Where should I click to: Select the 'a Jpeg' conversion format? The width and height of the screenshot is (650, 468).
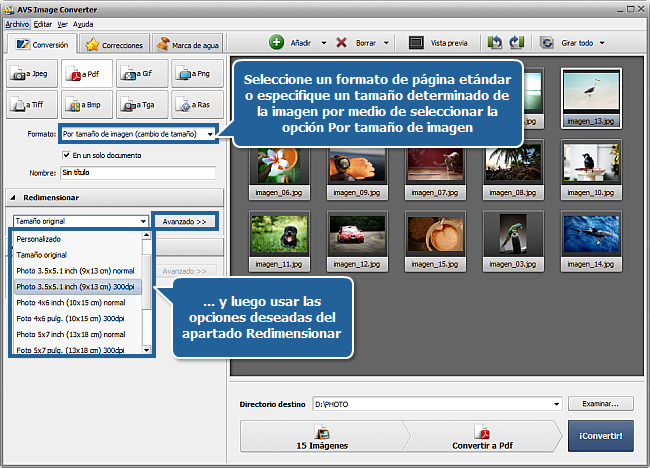pos(32,74)
